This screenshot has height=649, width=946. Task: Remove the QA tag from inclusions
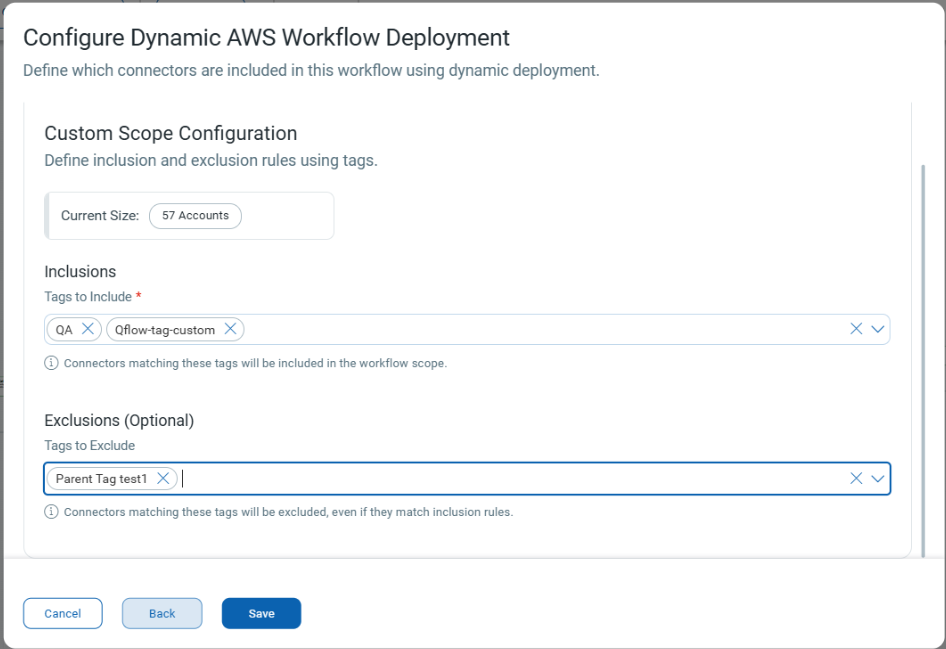tap(88, 329)
